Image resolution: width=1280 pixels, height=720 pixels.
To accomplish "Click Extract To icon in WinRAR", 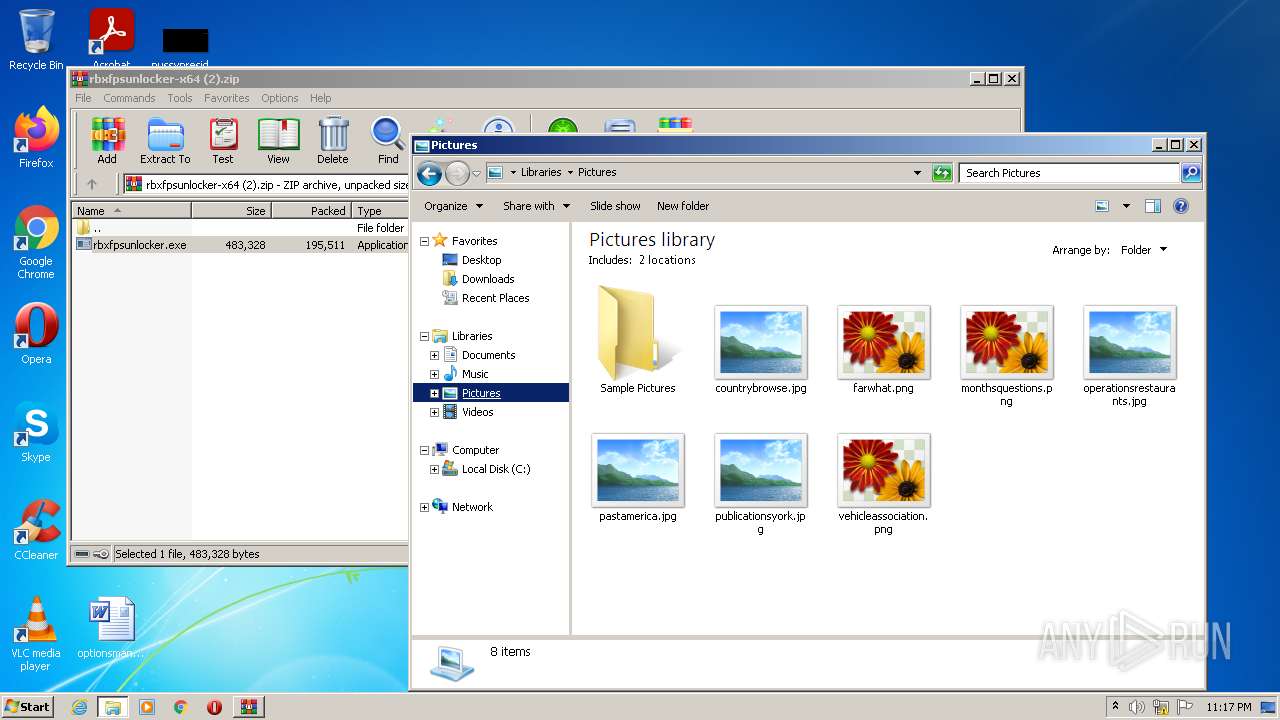I will coord(165,140).
